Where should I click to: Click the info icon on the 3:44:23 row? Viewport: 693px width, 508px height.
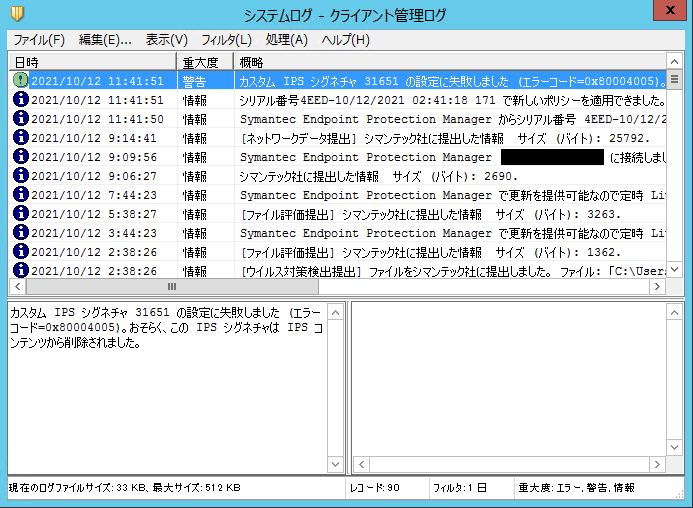20,233
